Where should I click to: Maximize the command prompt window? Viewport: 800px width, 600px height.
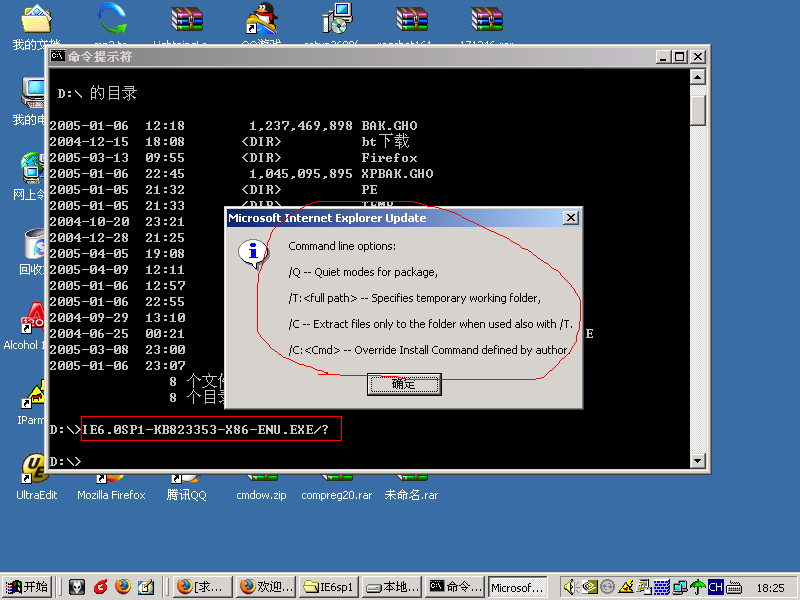click(x=680, y=57)
